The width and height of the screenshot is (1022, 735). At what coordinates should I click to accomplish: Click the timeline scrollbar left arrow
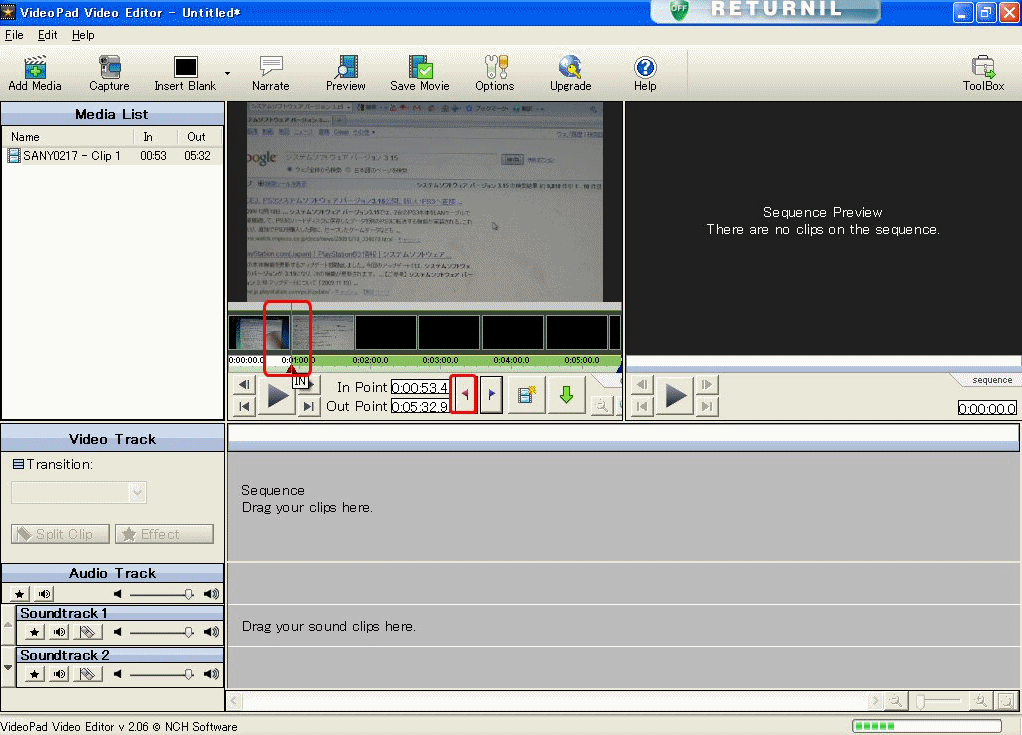click(235, 701)
